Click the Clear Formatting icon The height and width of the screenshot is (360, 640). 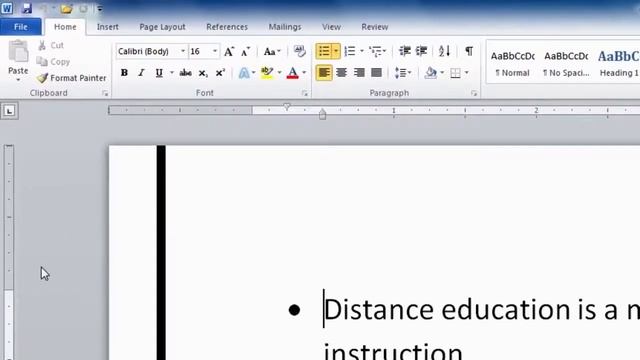[300, 51]
